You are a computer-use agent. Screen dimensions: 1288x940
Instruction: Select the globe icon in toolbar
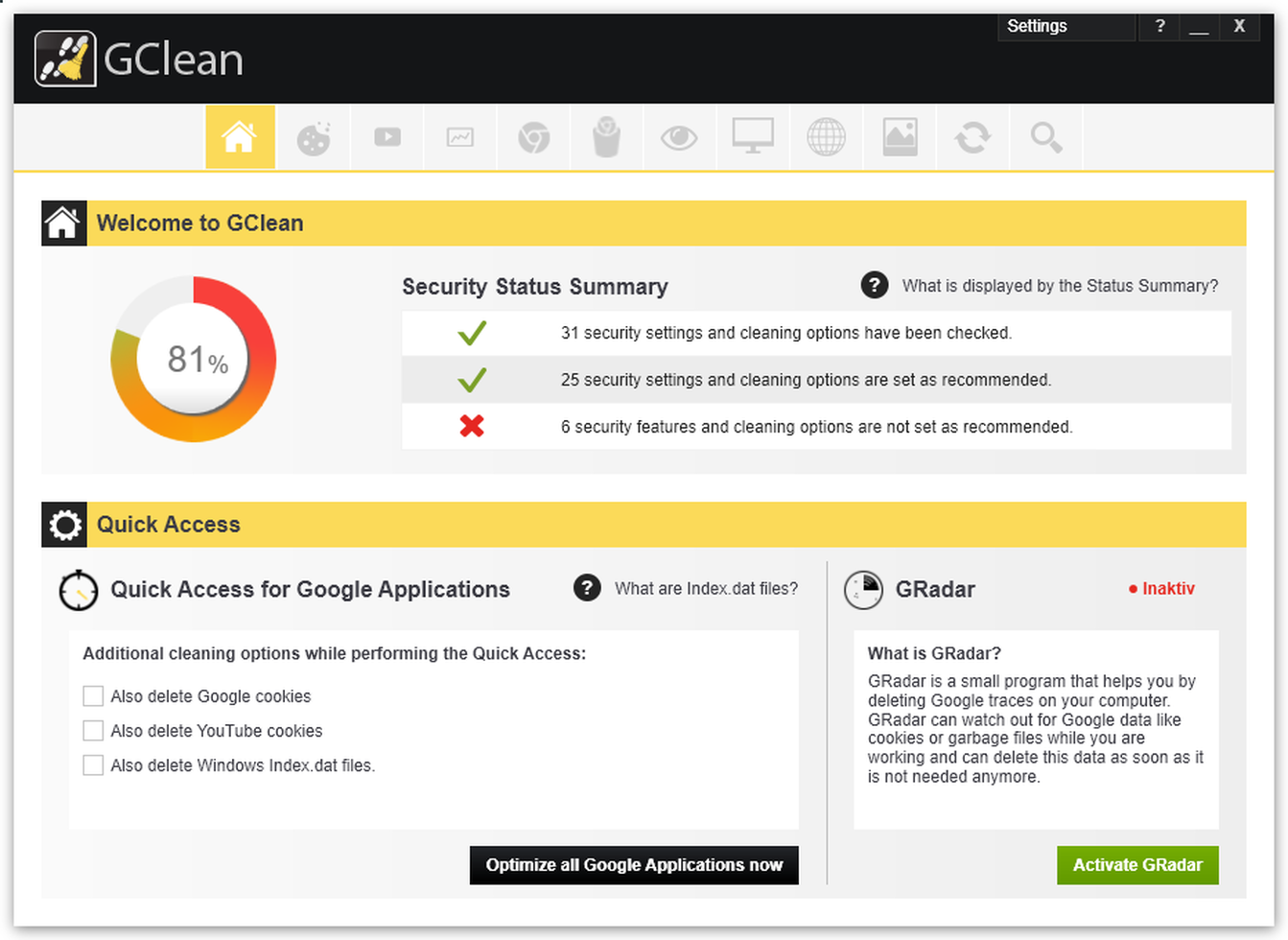tap(826, 138)
